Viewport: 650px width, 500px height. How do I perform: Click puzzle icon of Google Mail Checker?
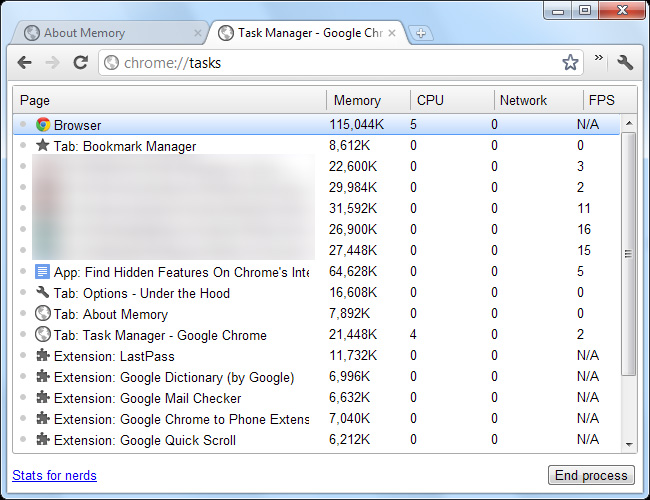43,397
